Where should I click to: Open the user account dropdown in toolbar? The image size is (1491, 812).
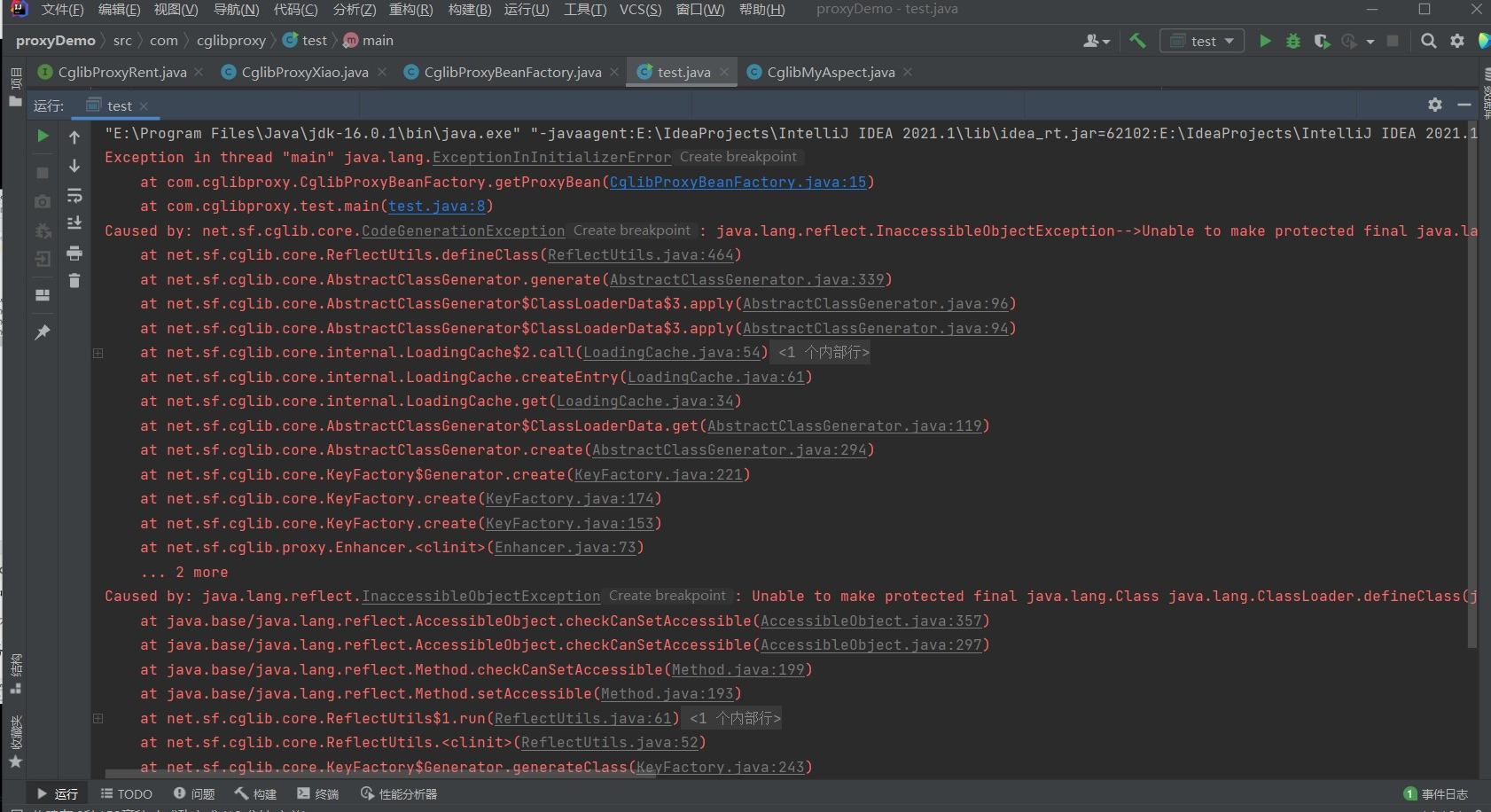click(1097, 41)
